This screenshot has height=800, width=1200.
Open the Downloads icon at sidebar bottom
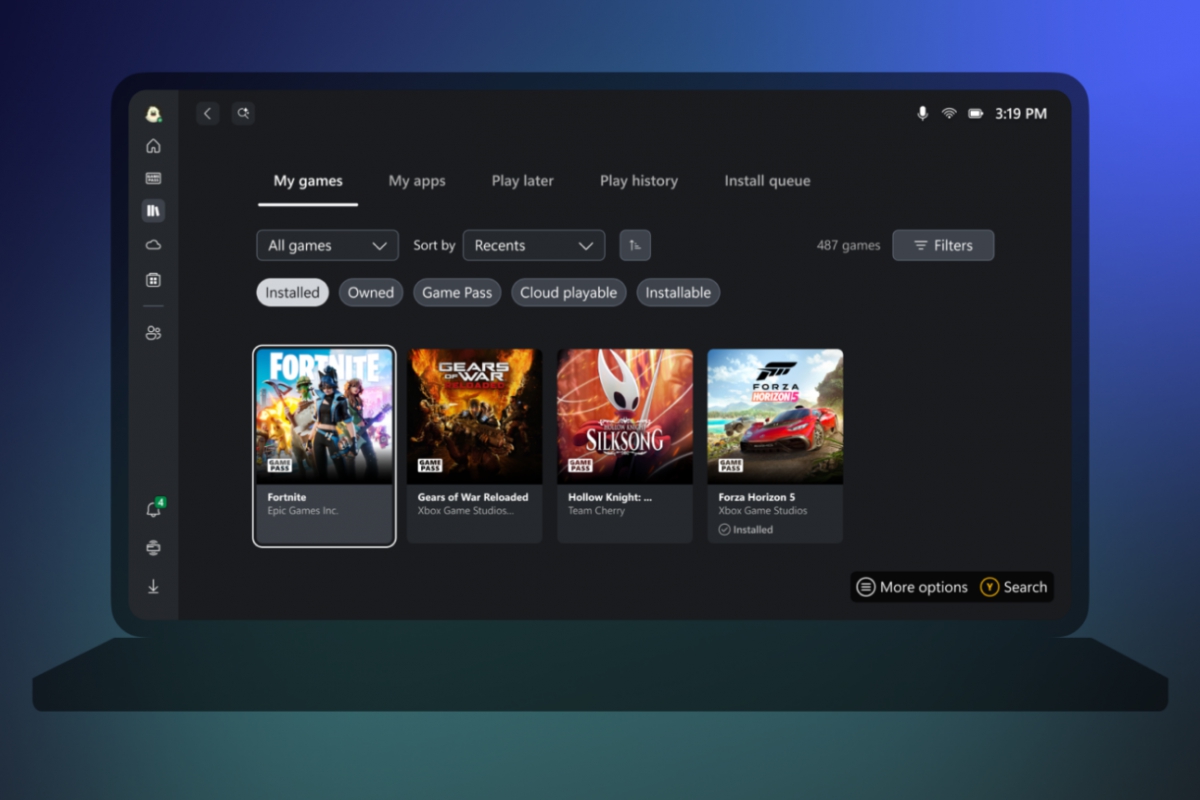click(x=153, y=587)
